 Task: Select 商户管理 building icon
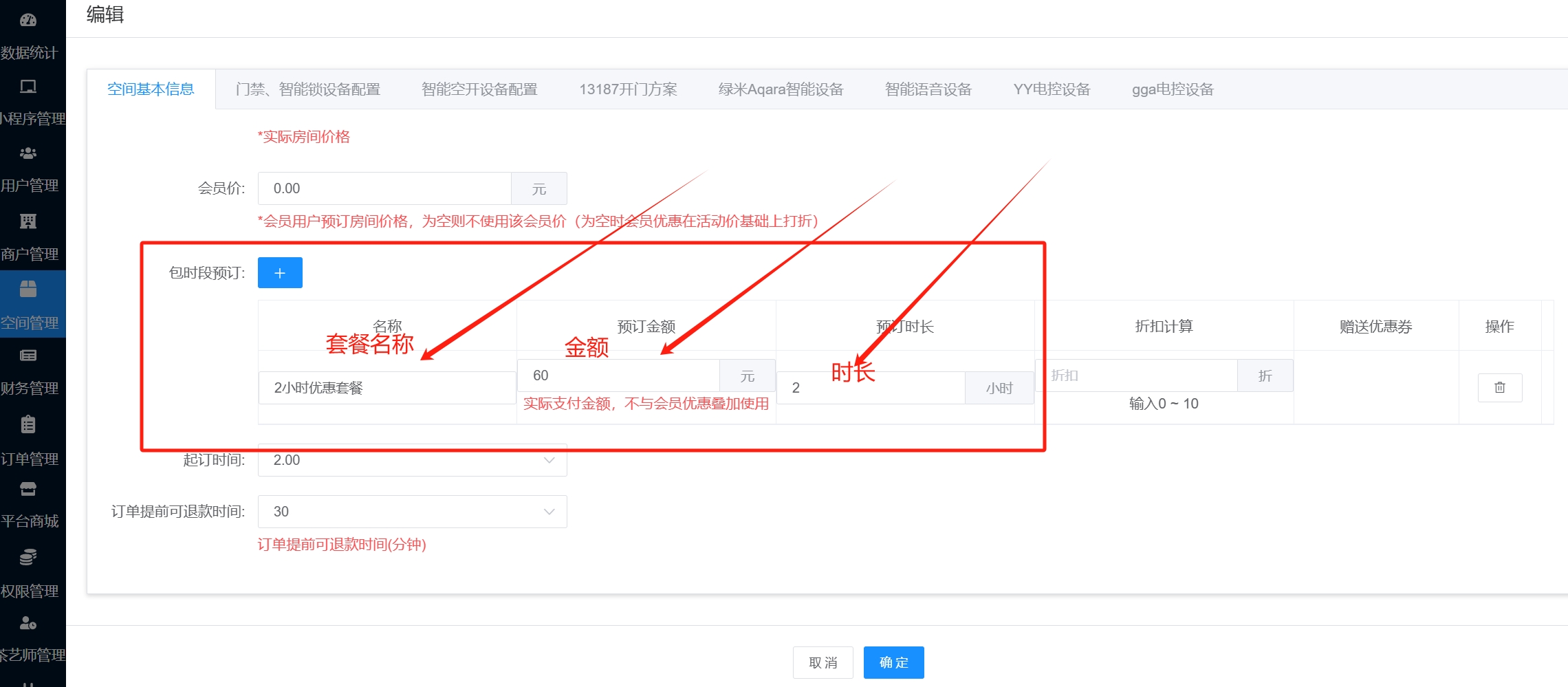28,221
